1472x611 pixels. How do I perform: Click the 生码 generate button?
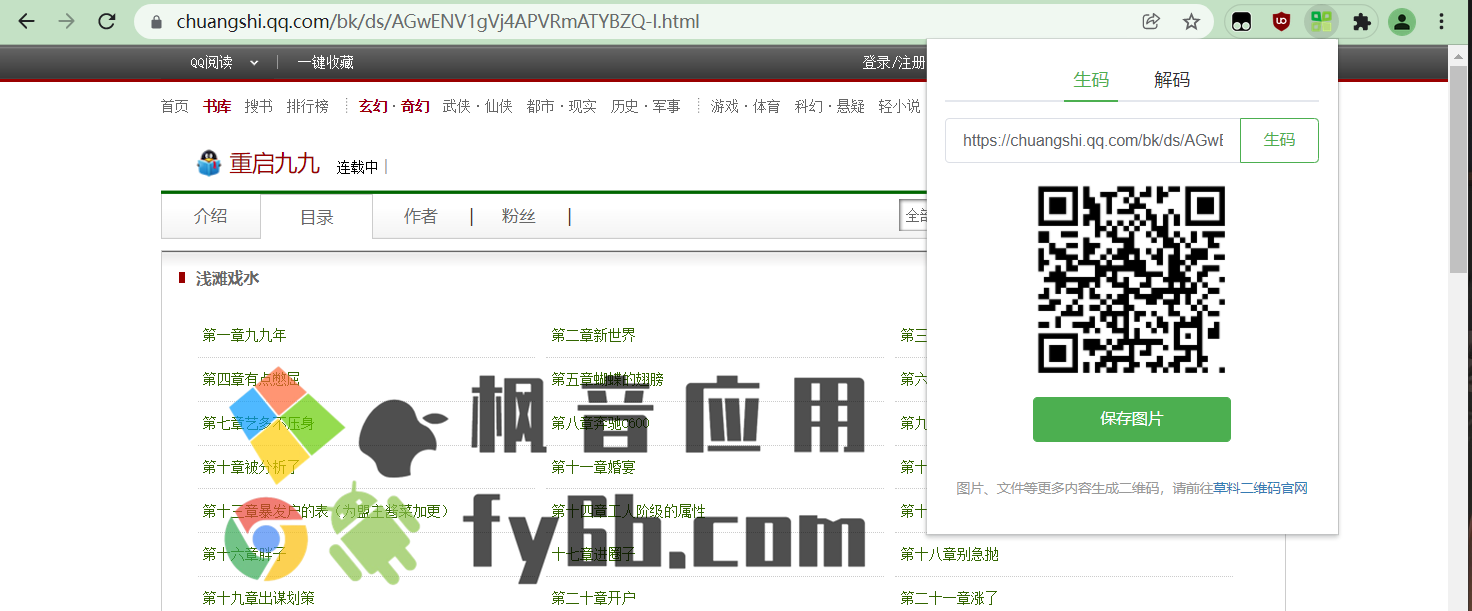1280,140
